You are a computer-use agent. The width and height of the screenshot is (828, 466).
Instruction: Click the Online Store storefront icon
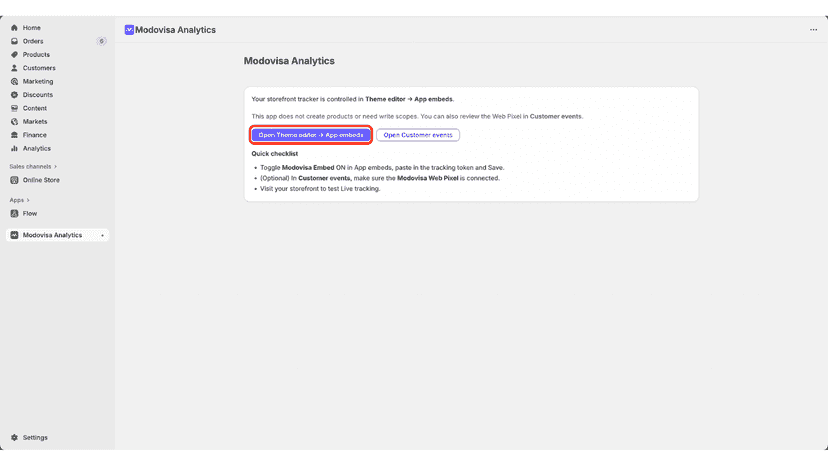click(x=14, y=180)
